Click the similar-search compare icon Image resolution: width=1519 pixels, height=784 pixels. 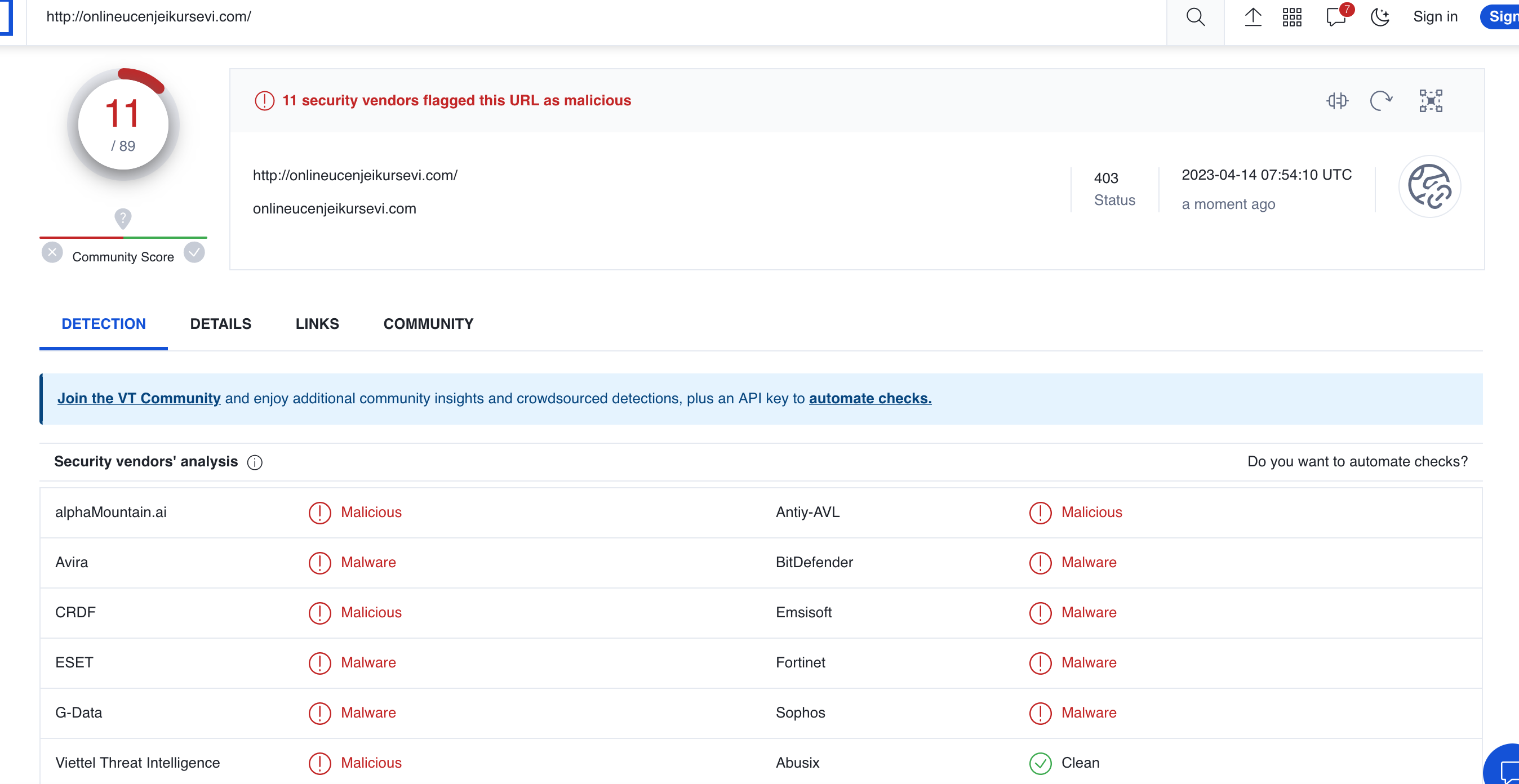point(1338,101)
